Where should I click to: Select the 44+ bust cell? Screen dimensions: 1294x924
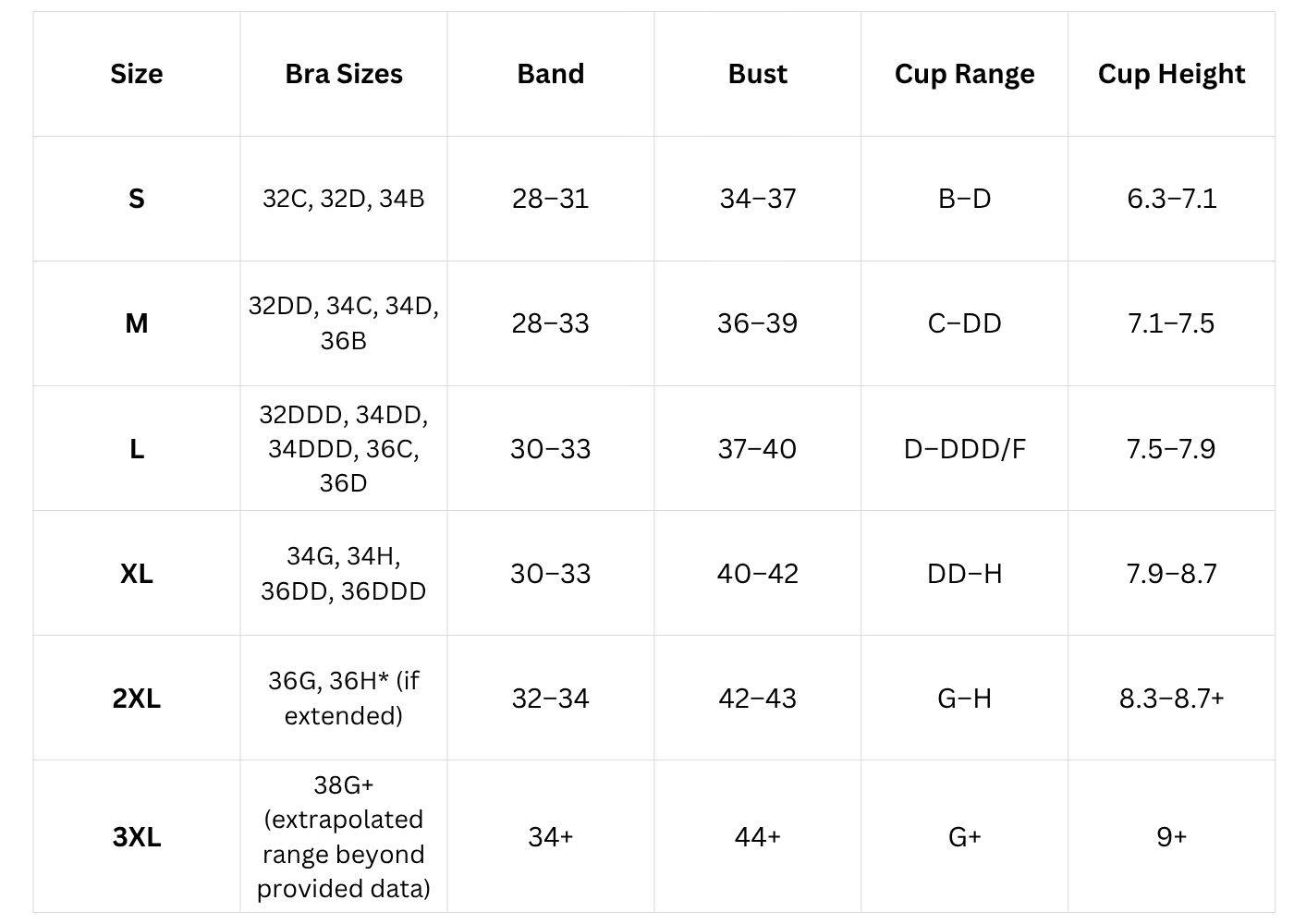tap(758, 837)
